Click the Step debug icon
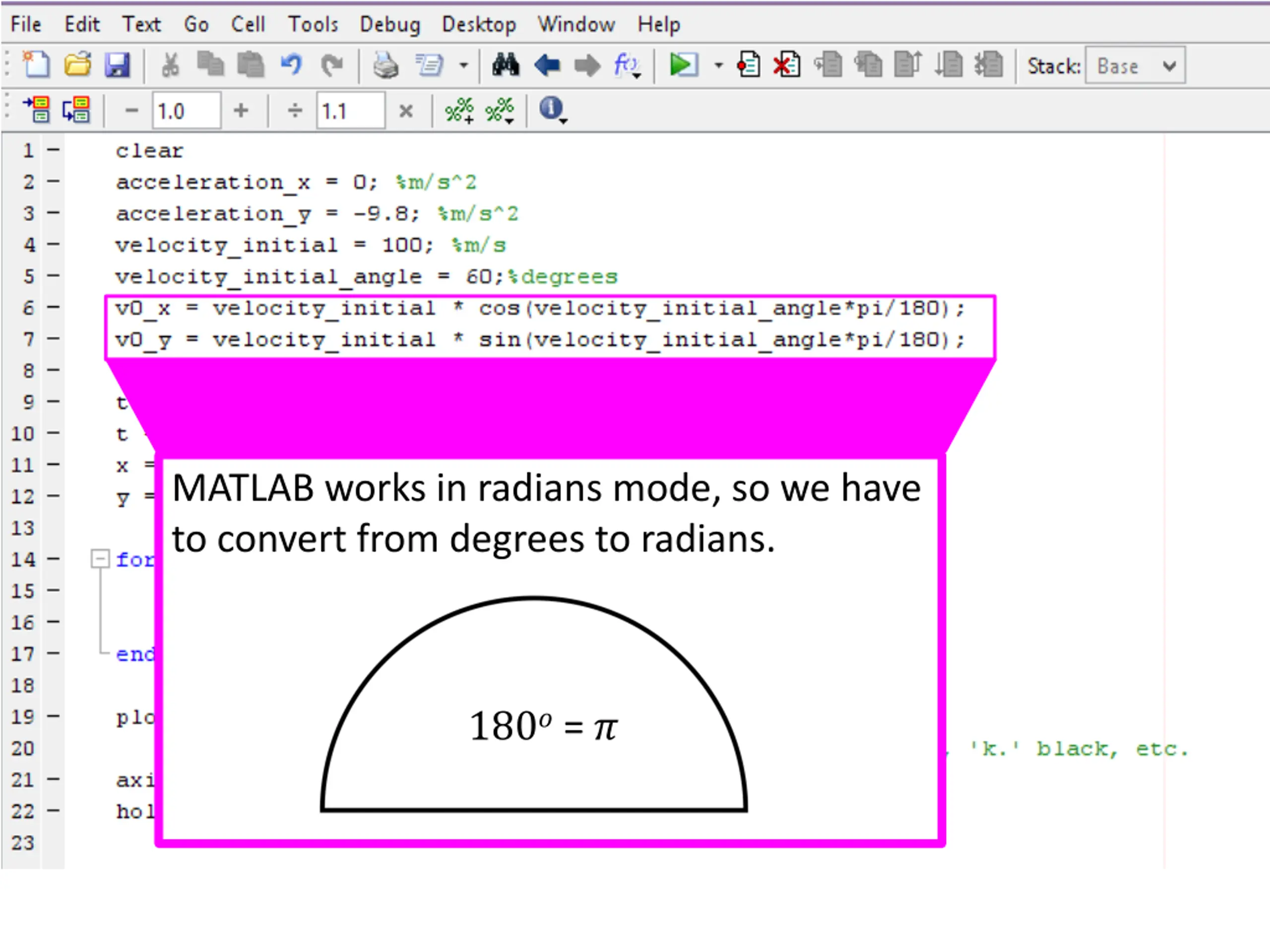The height and width of the screenshot is (952, 1270). click(x=828, y=64)
